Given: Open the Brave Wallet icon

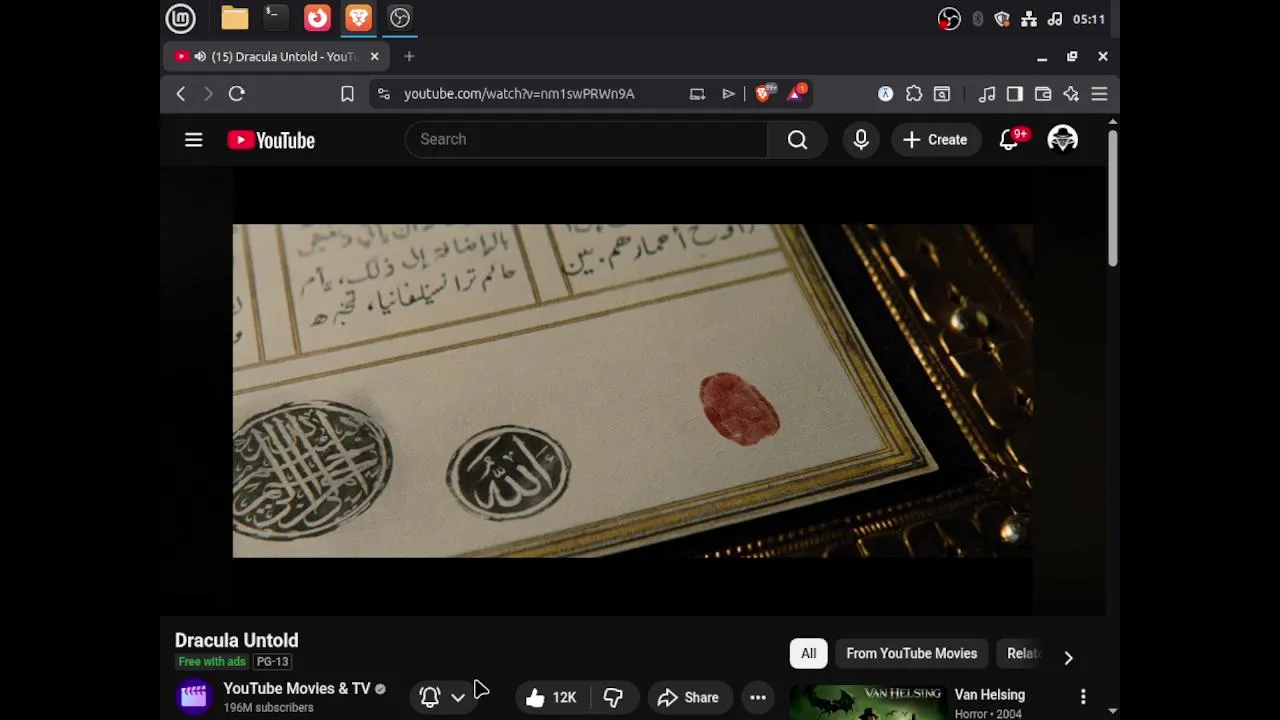Looking at the screenshot, I should 1043,94.
